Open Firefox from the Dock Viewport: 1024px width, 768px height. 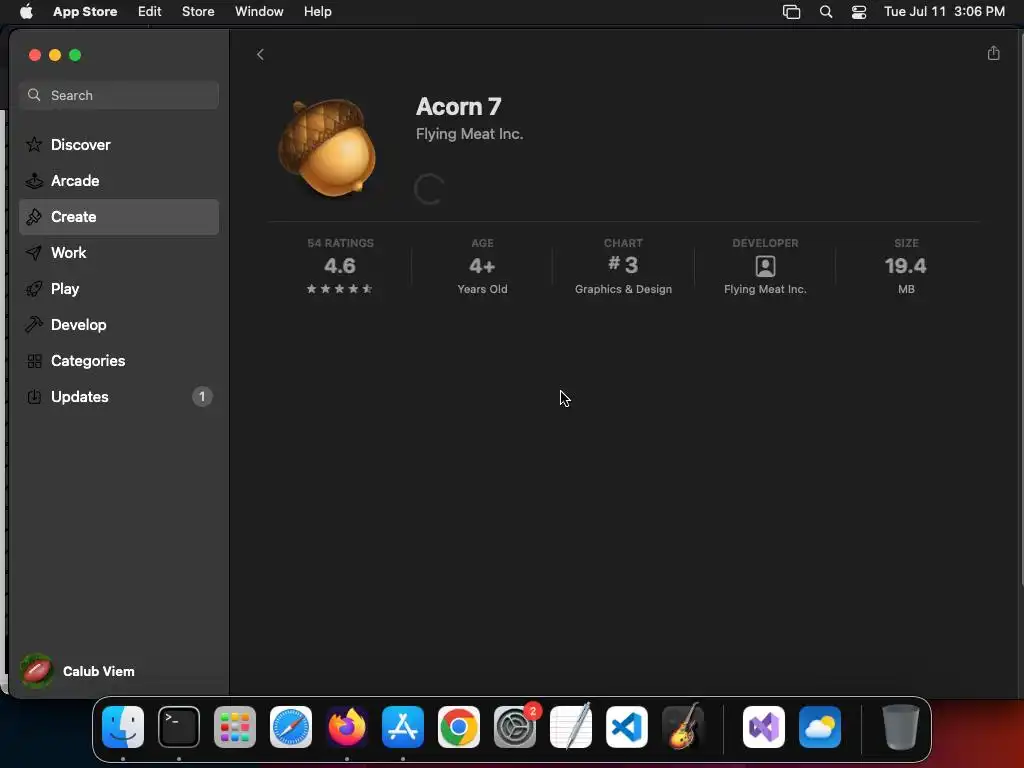click(x=347, y=727)
